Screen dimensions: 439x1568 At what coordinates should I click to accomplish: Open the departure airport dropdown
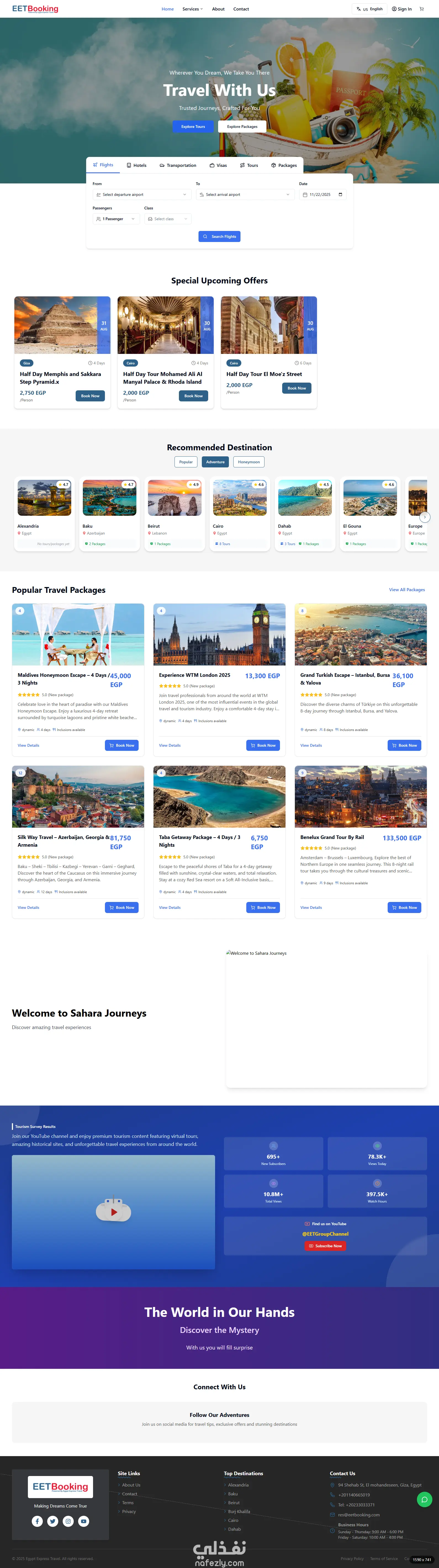point(142,195)
